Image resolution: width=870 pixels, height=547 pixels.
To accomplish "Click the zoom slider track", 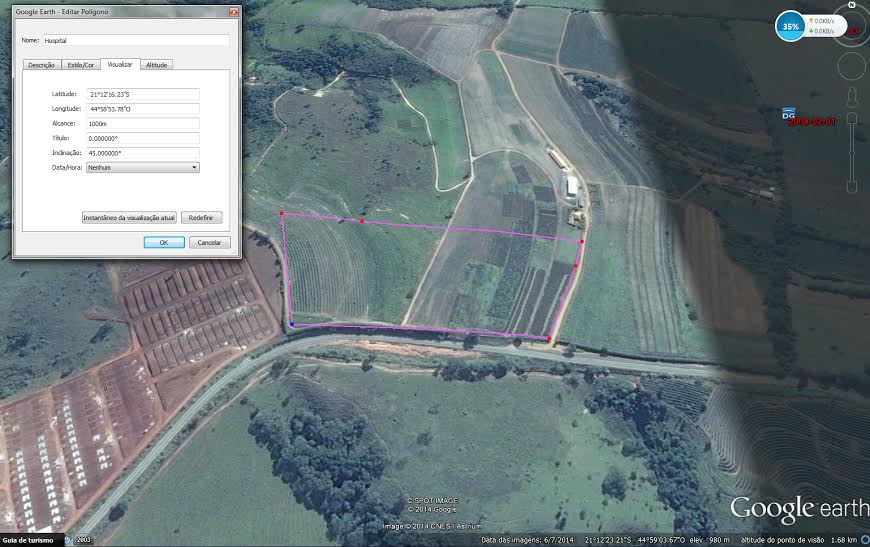I will pos(852,152).
